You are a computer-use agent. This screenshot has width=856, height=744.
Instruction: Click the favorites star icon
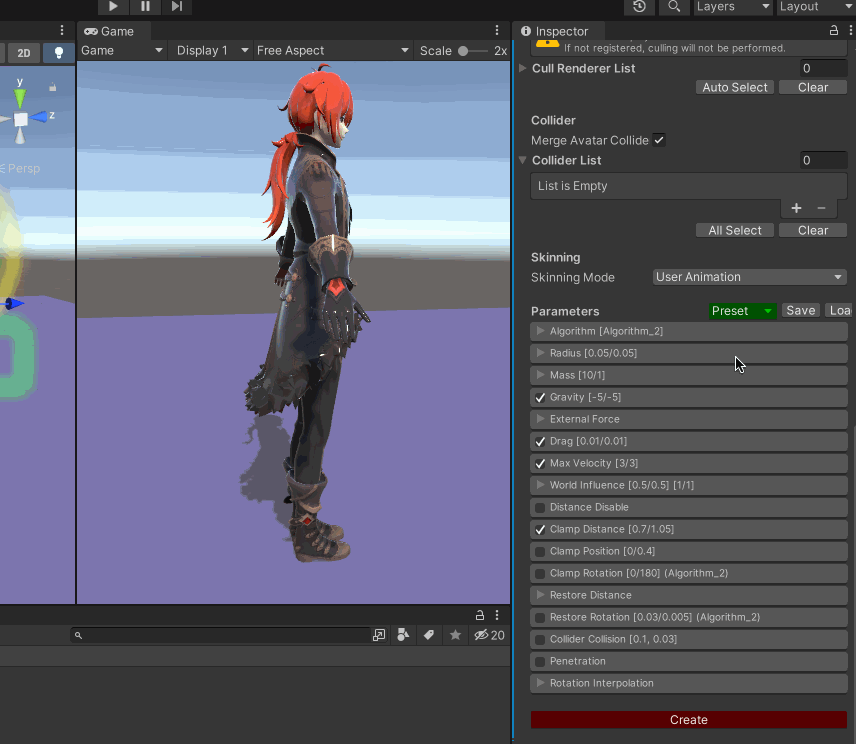coord(455,635)
